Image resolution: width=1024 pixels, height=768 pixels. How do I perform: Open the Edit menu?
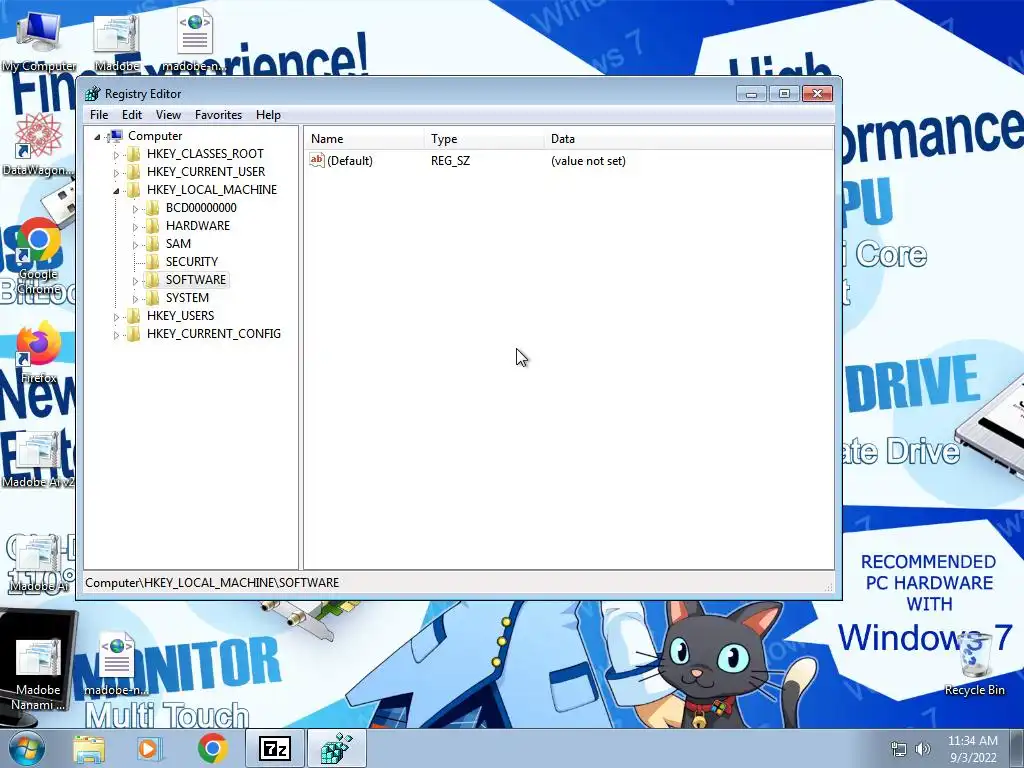132,115
